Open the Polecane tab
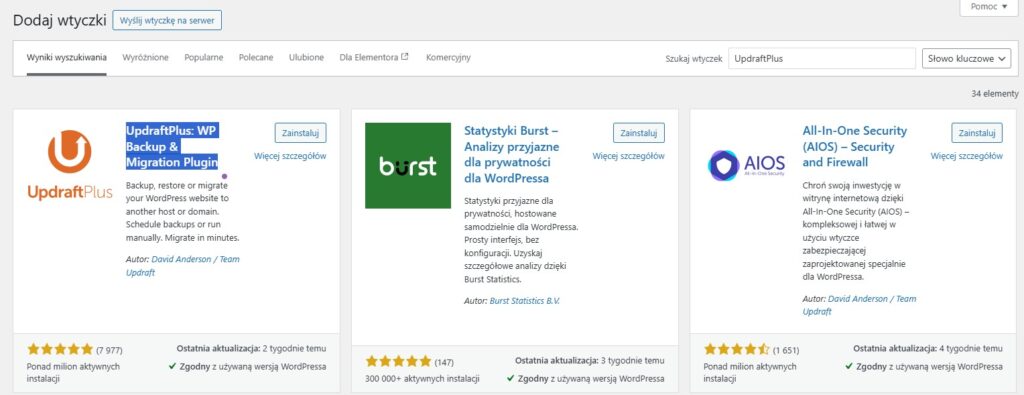This screenshot has width=1024, height=395. point(256,57)
